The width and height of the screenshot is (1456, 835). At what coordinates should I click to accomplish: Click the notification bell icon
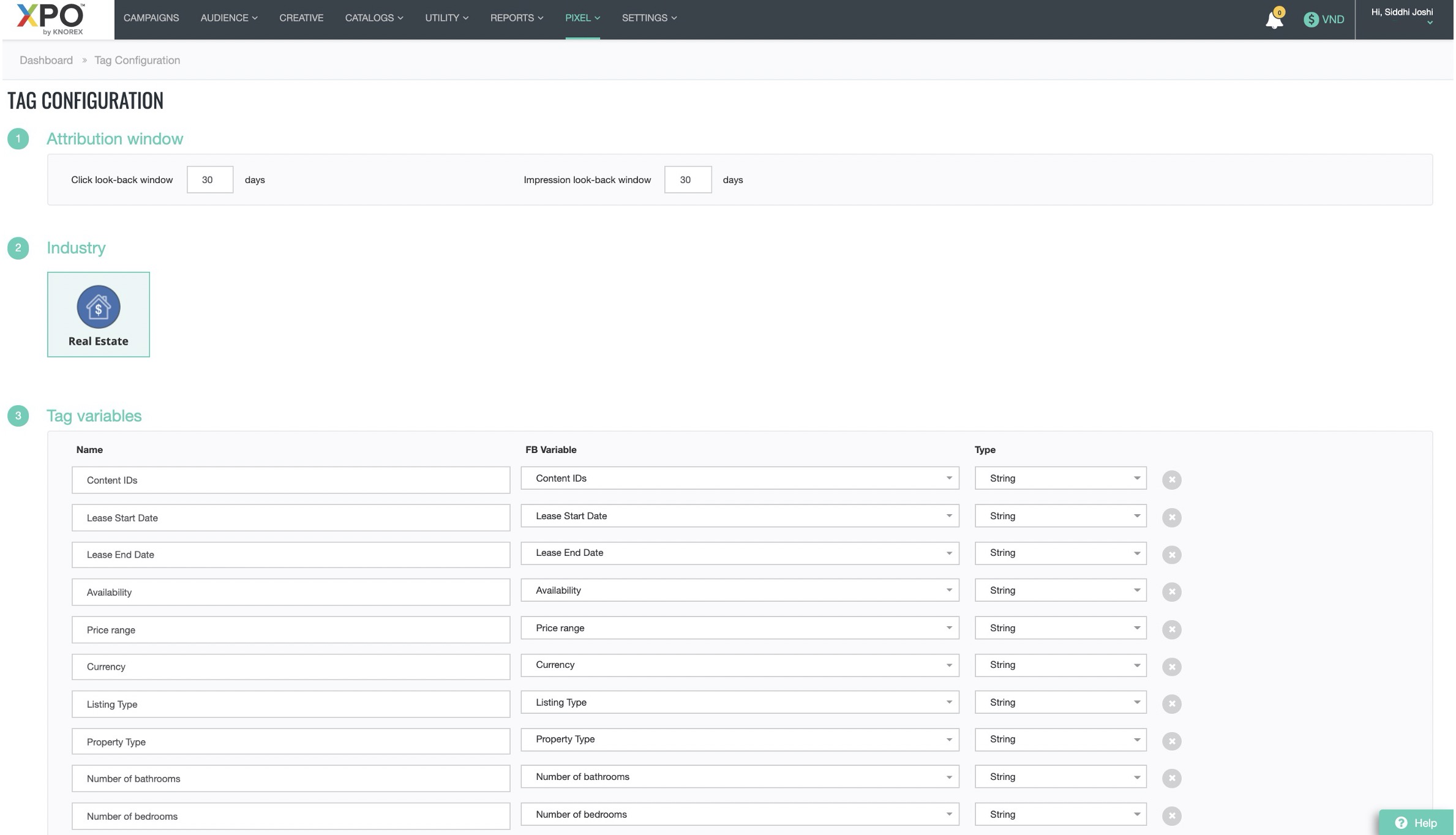coord(1274,20)
